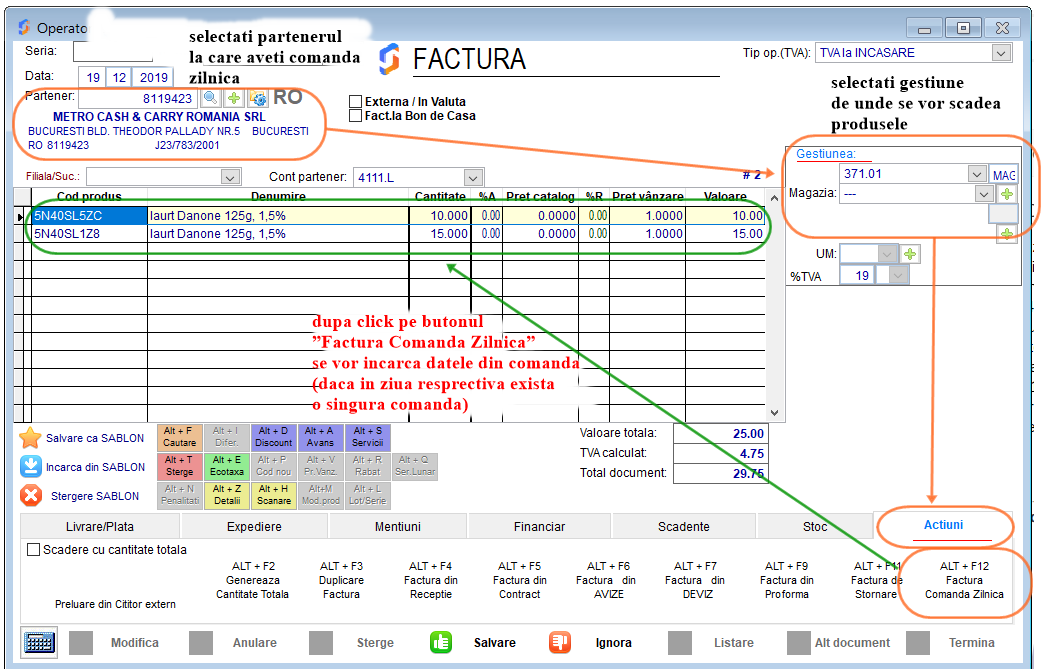Expand the Gestiunea 371.01 dropdown
This screenshot has height=669, width=1041.
pyautogui.click(x=977, y=174)
